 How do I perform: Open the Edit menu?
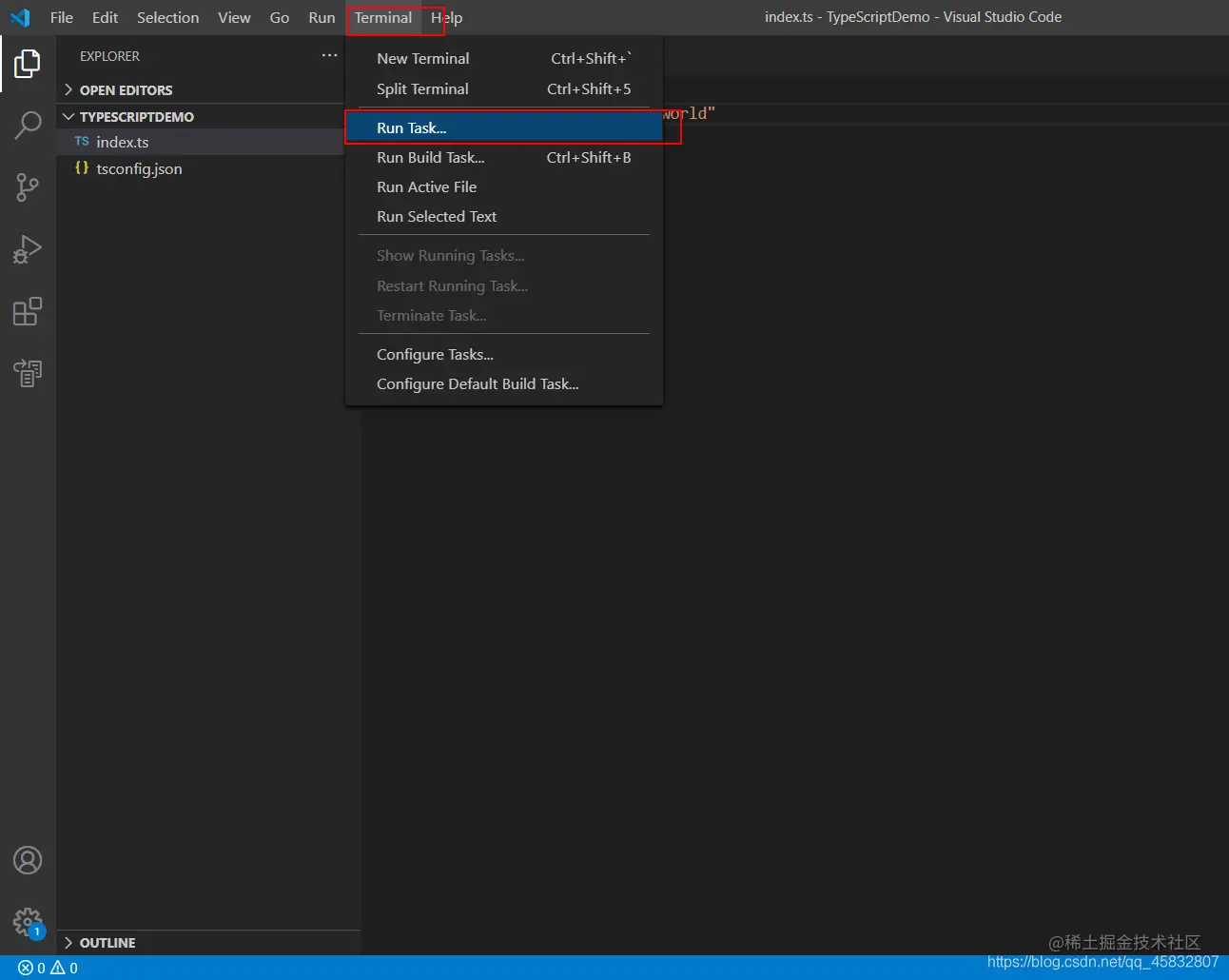pos(105,17)
